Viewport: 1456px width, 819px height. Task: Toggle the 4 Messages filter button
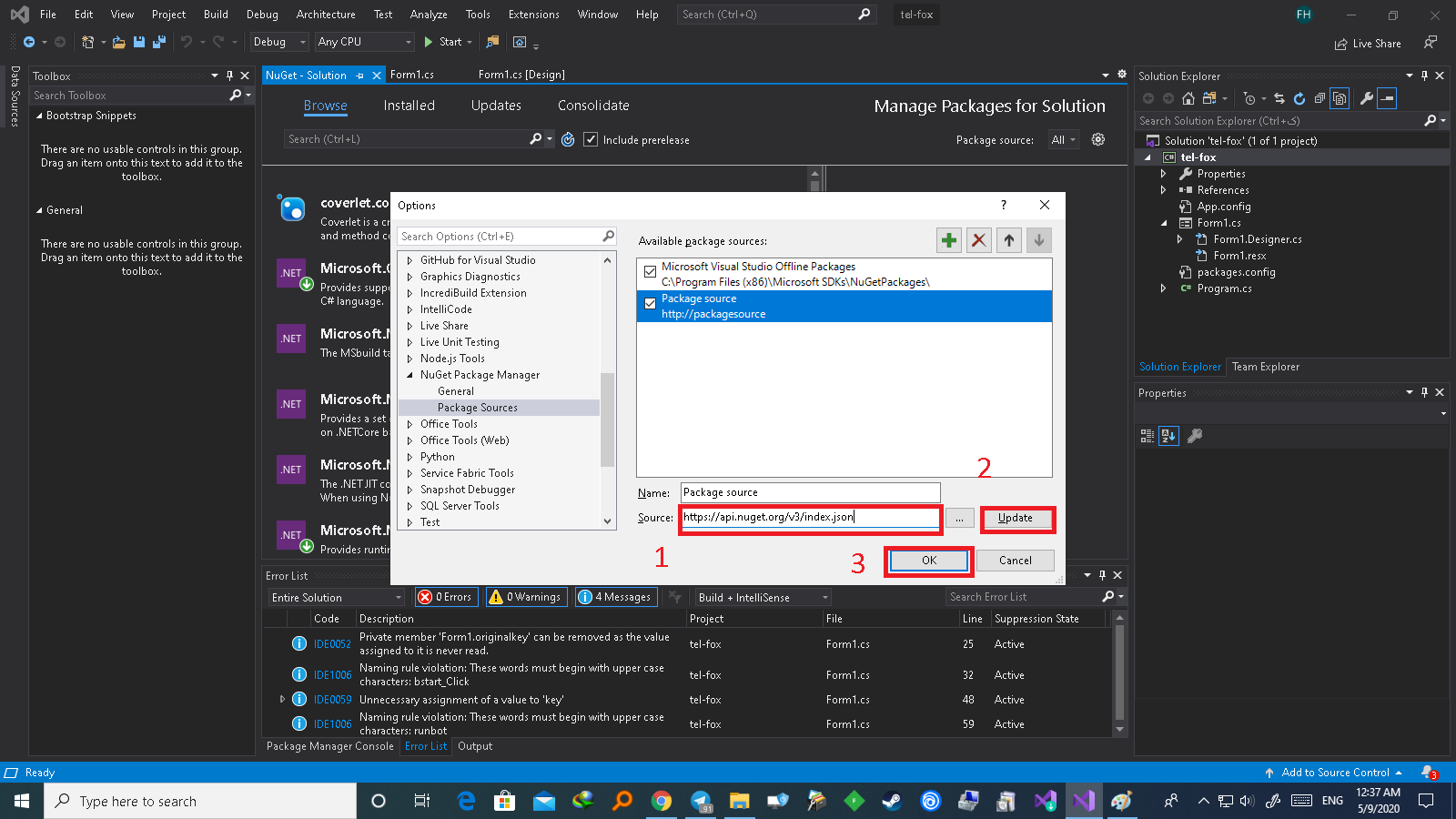(616, 597)
